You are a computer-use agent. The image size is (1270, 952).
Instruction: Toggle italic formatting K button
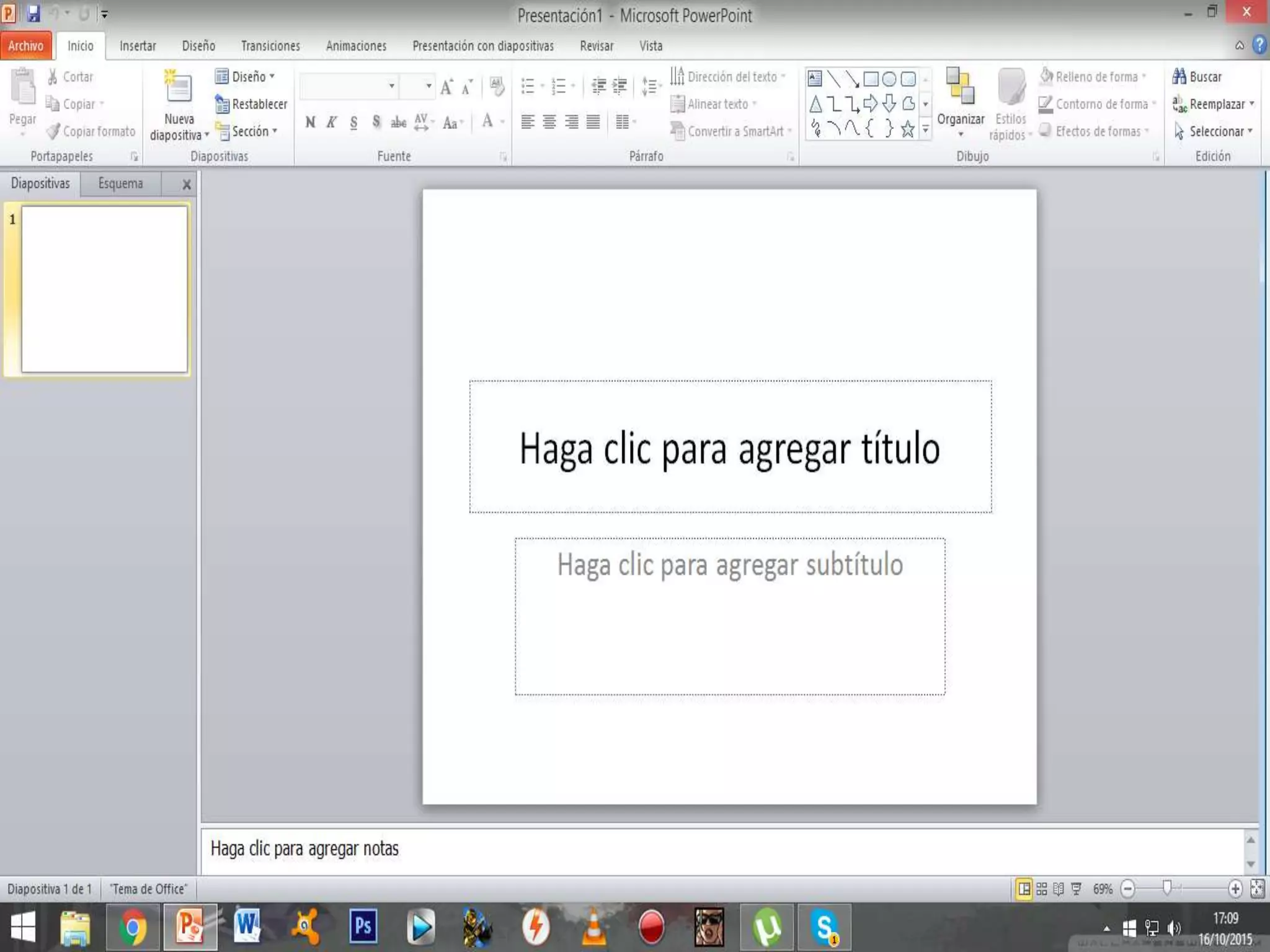pyautogui.click(x=332, y=122)
